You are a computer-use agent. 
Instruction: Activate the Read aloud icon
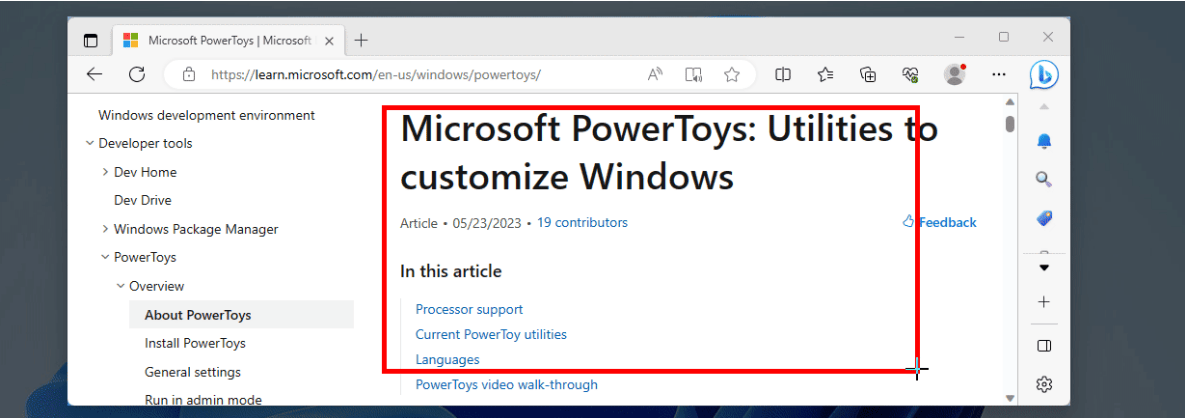[x=655, y=74]
